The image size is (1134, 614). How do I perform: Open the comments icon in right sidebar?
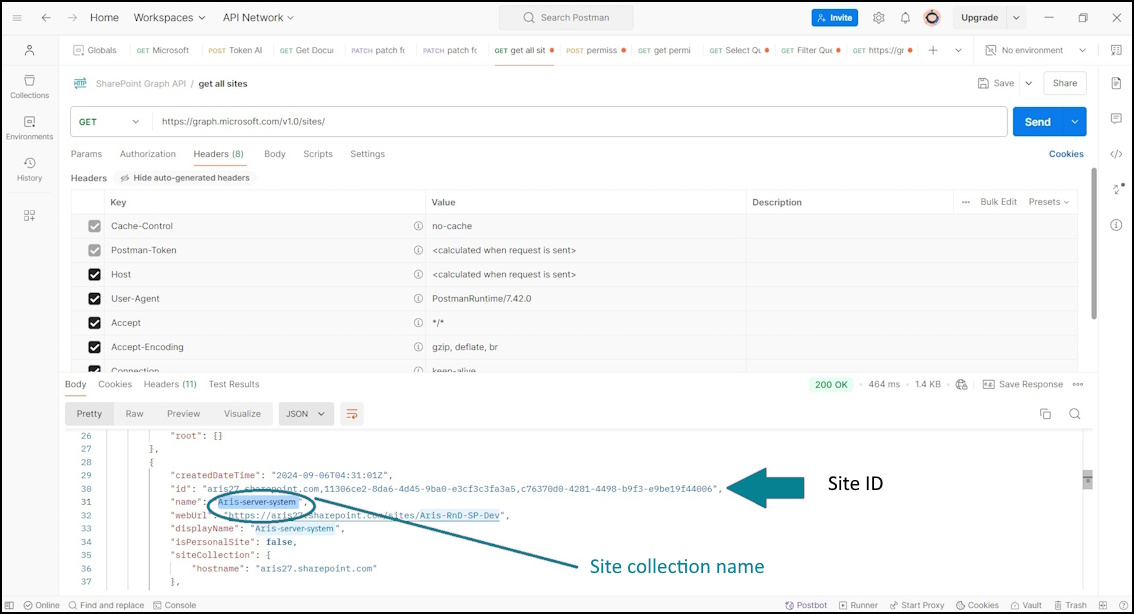1116,118
